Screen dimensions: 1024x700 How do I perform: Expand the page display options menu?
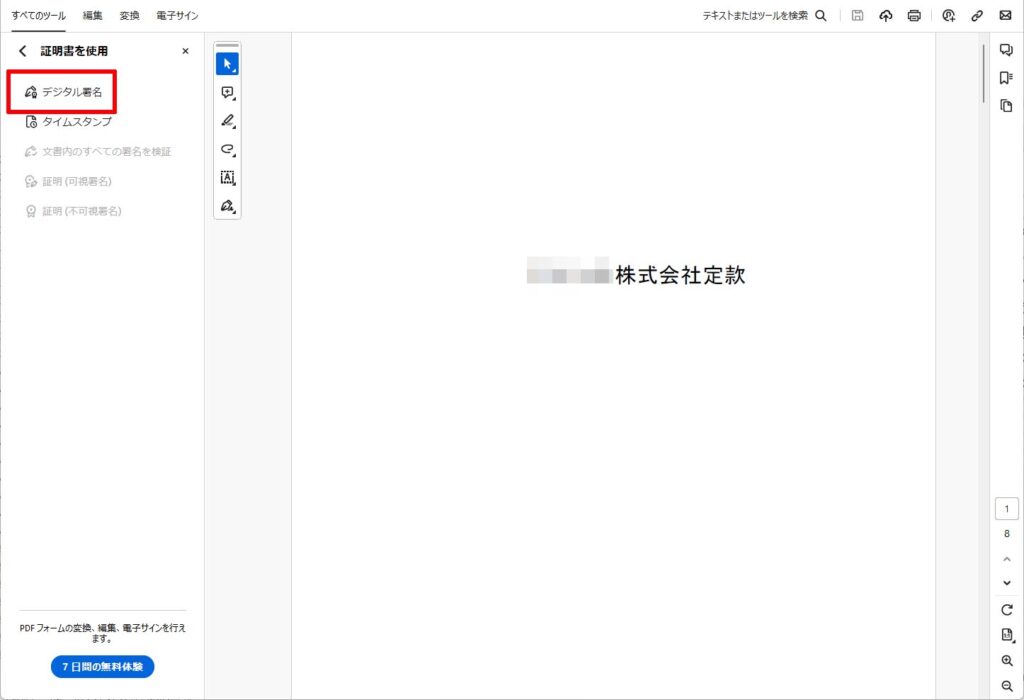(1007, 635)
